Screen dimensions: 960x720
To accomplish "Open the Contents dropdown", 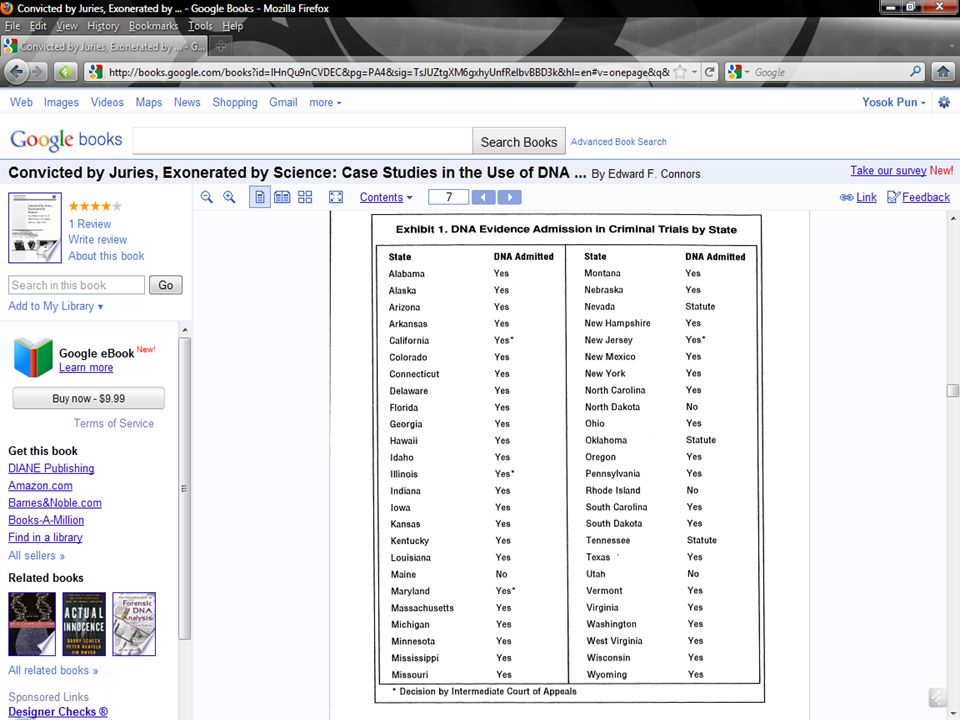I will (x=386, y=197).
